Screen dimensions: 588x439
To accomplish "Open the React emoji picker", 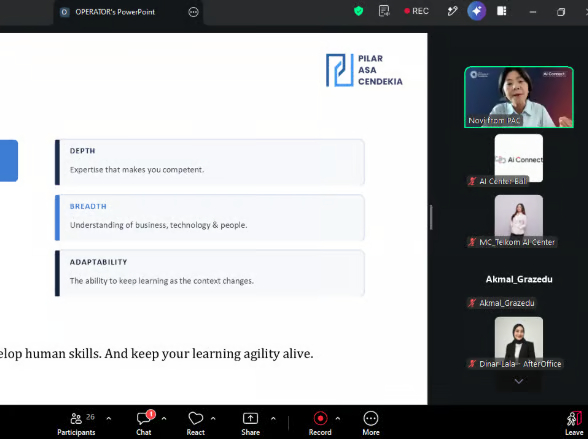I will (x=196, y=424).
